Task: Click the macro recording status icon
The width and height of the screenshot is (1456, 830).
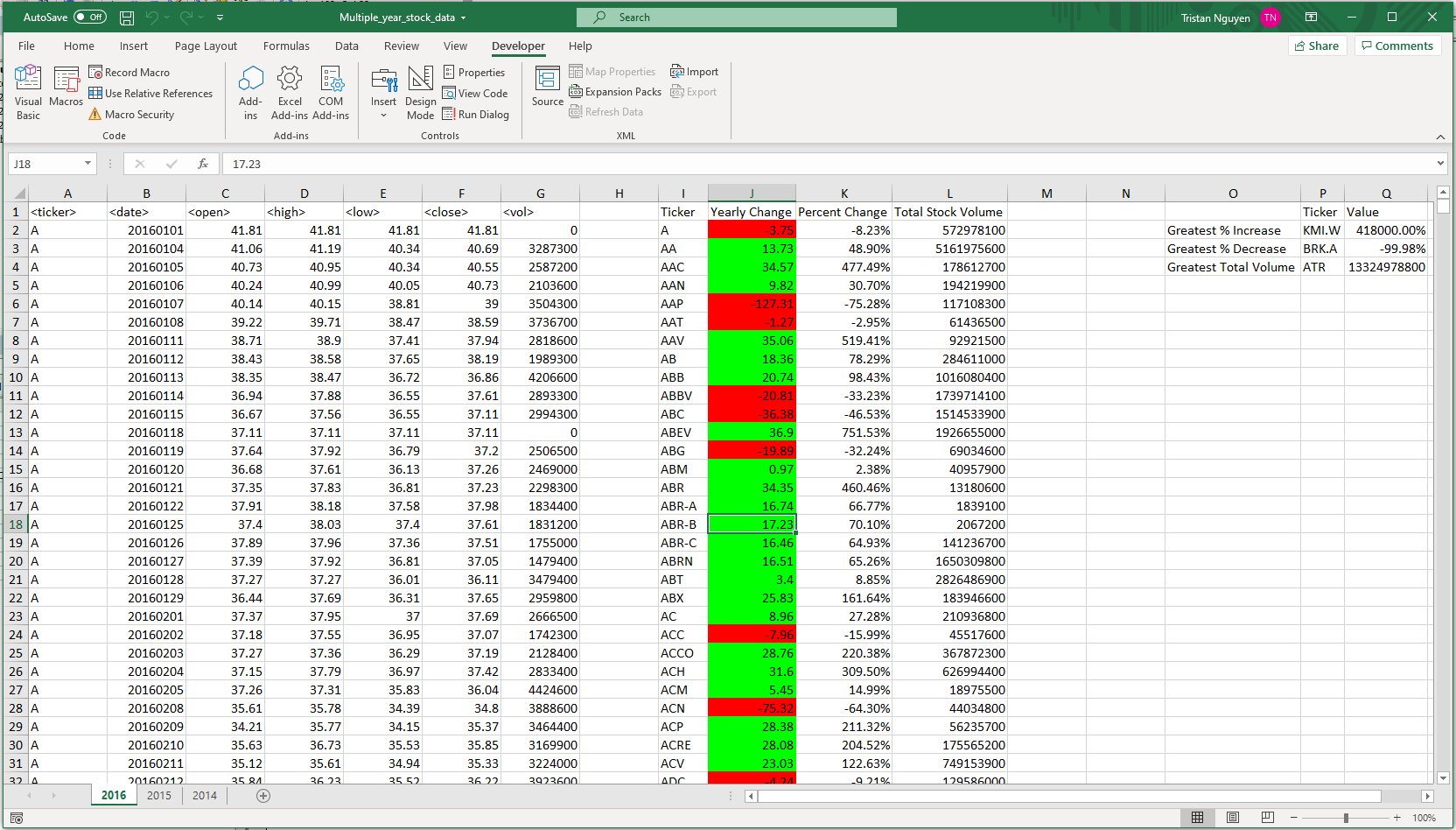Action: pyautogui.click(x=17, y=818)
